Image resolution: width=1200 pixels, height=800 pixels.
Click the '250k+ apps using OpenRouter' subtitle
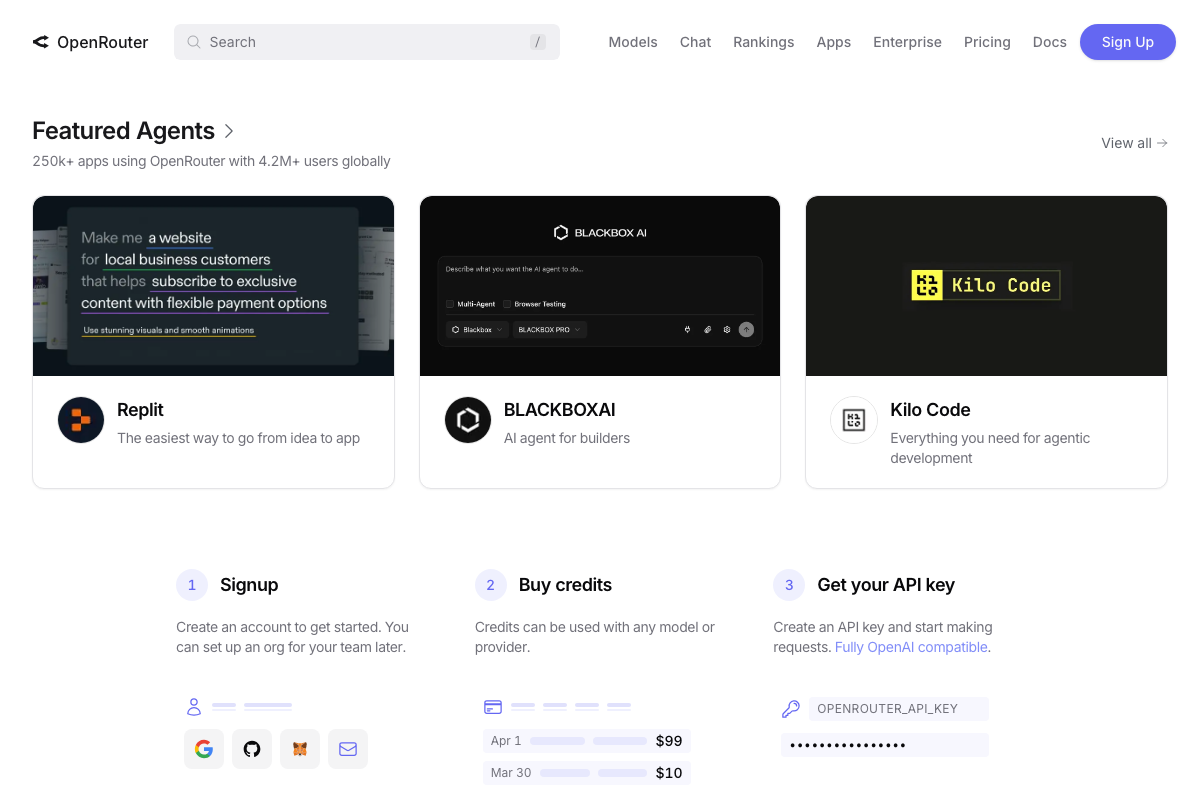pos(211,161)
